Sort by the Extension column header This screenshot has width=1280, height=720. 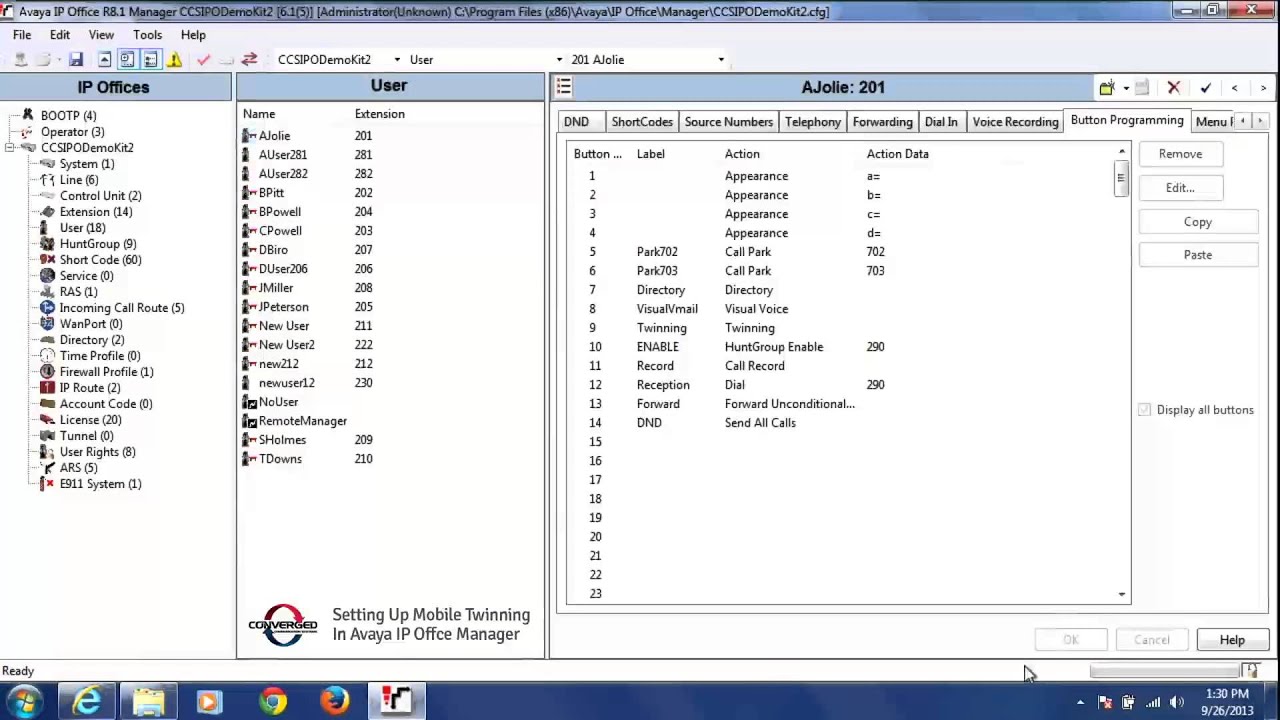380,114
